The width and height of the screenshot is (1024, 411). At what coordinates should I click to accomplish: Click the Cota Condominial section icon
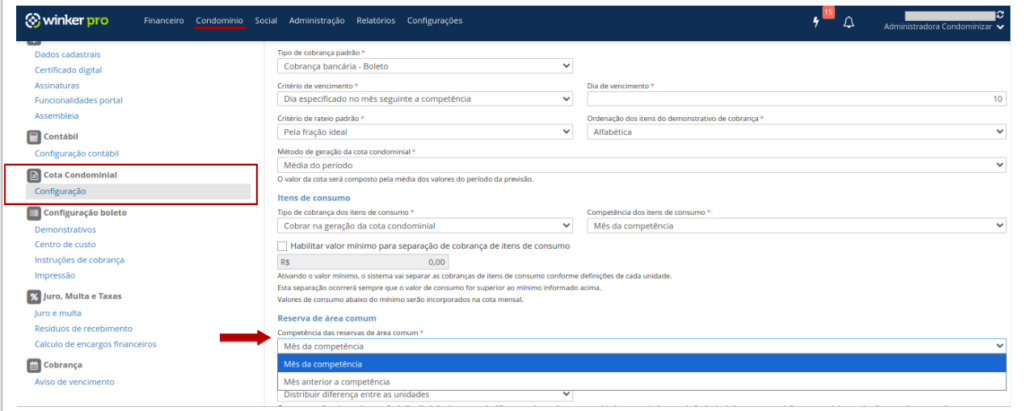pos(33,175)
